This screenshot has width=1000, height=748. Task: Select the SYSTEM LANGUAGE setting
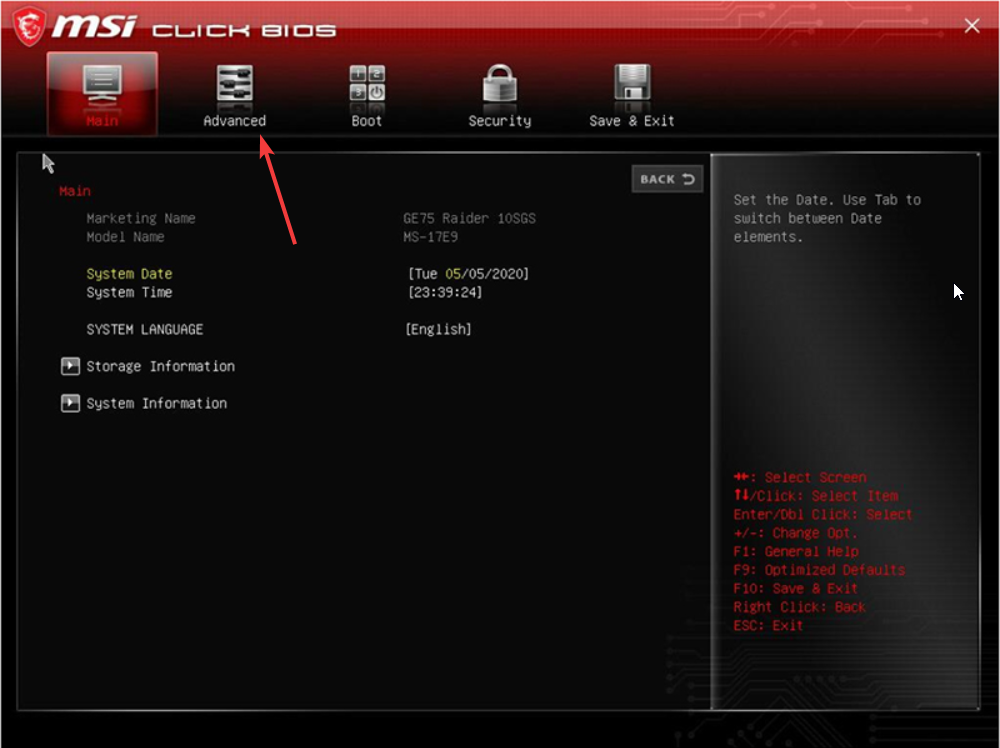tap(145, 330)
